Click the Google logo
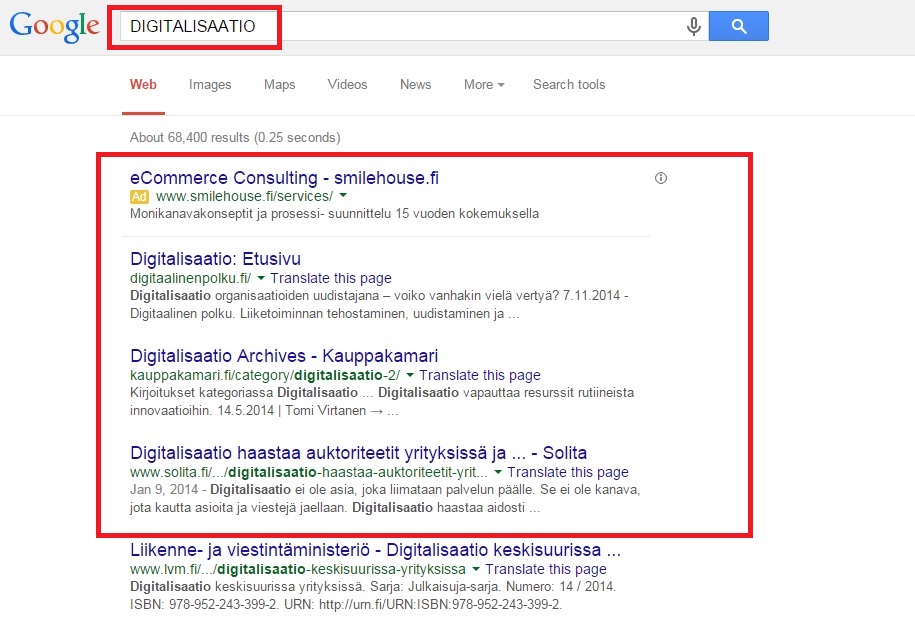This screenshot has width=915, height=621. 54,27
